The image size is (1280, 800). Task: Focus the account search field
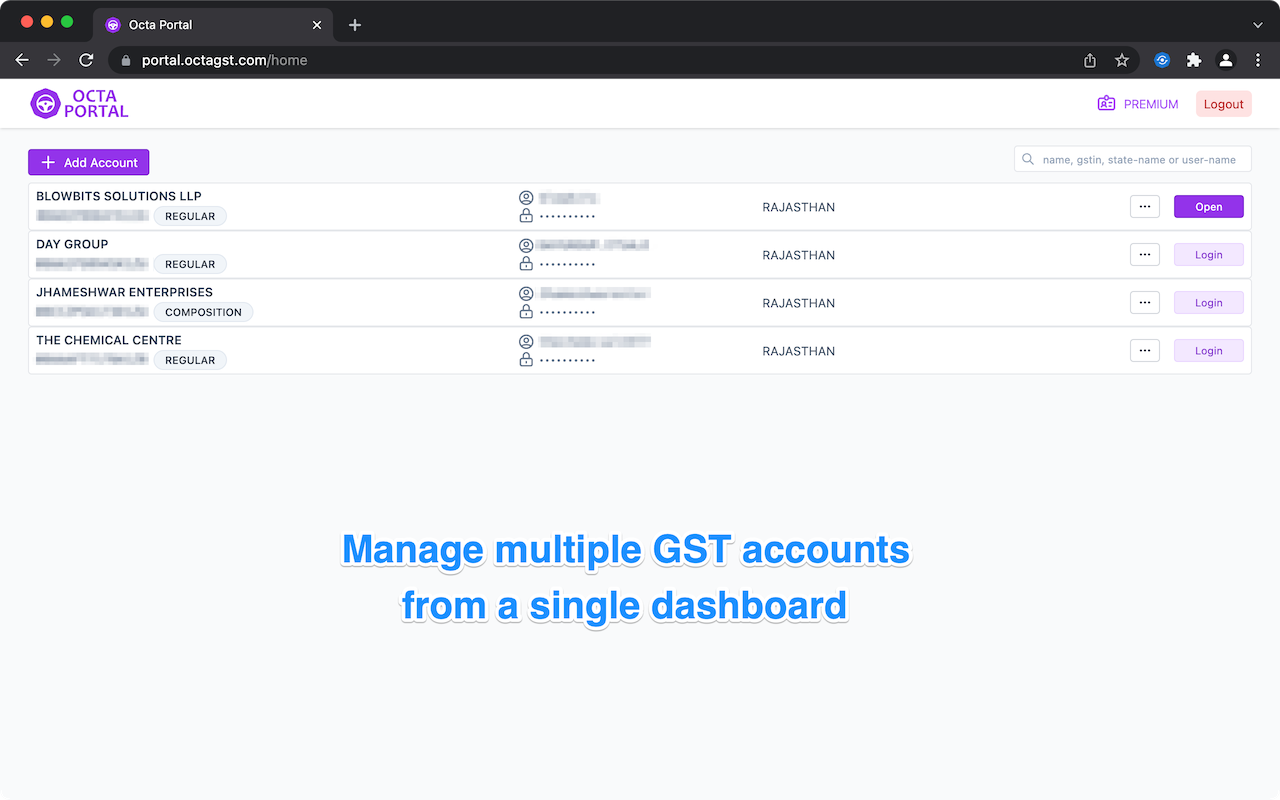tap(1140, 159)
